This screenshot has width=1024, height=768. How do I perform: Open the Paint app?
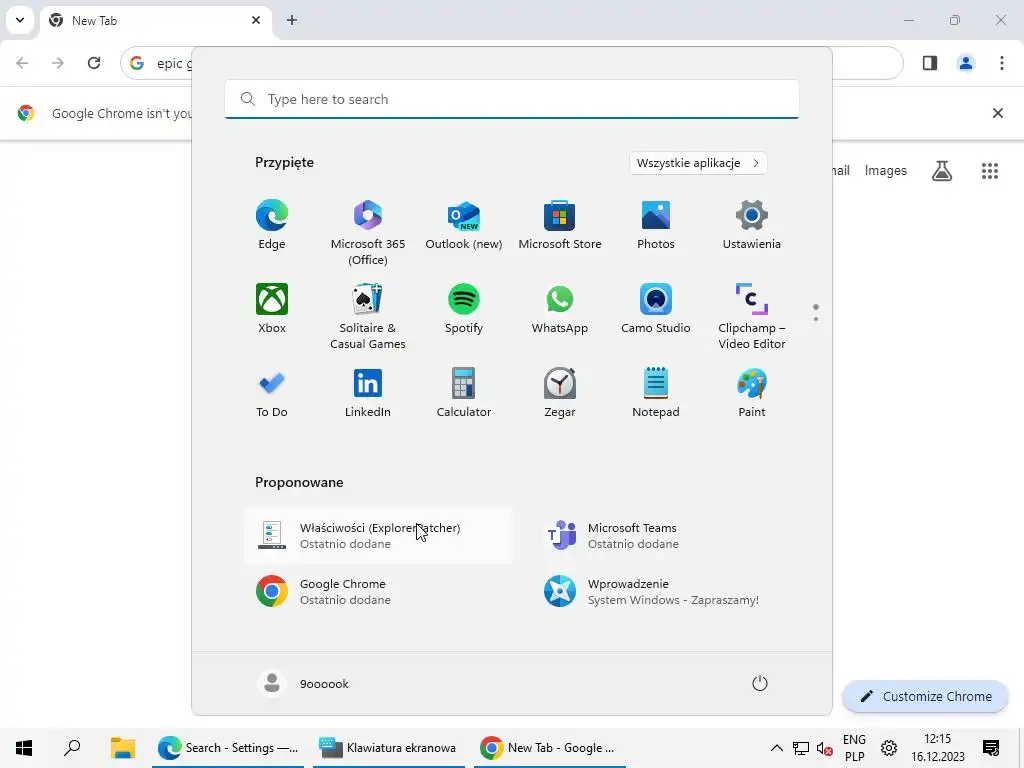752,393
